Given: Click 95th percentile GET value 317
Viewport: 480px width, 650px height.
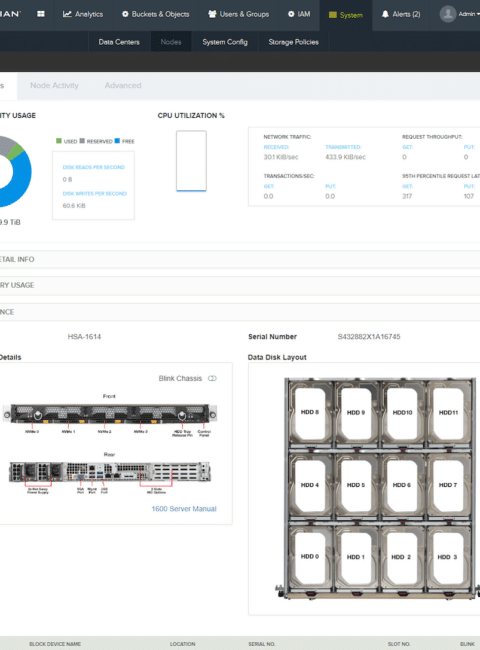Looking at the screenshot, I should (x=407, y=196).
